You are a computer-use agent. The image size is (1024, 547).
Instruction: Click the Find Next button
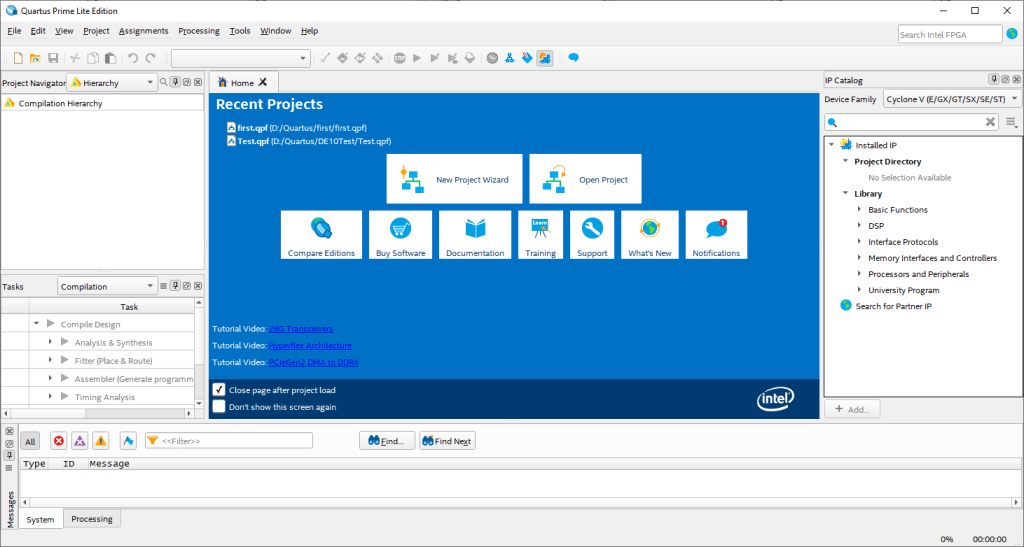coord(447,441)
